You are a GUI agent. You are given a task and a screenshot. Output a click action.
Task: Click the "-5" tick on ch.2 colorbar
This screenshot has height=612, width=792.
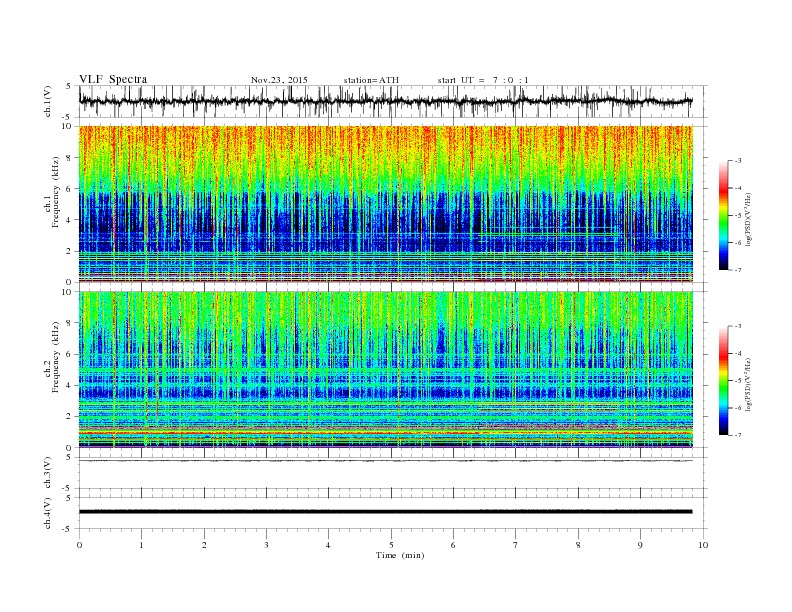point(738,380)
